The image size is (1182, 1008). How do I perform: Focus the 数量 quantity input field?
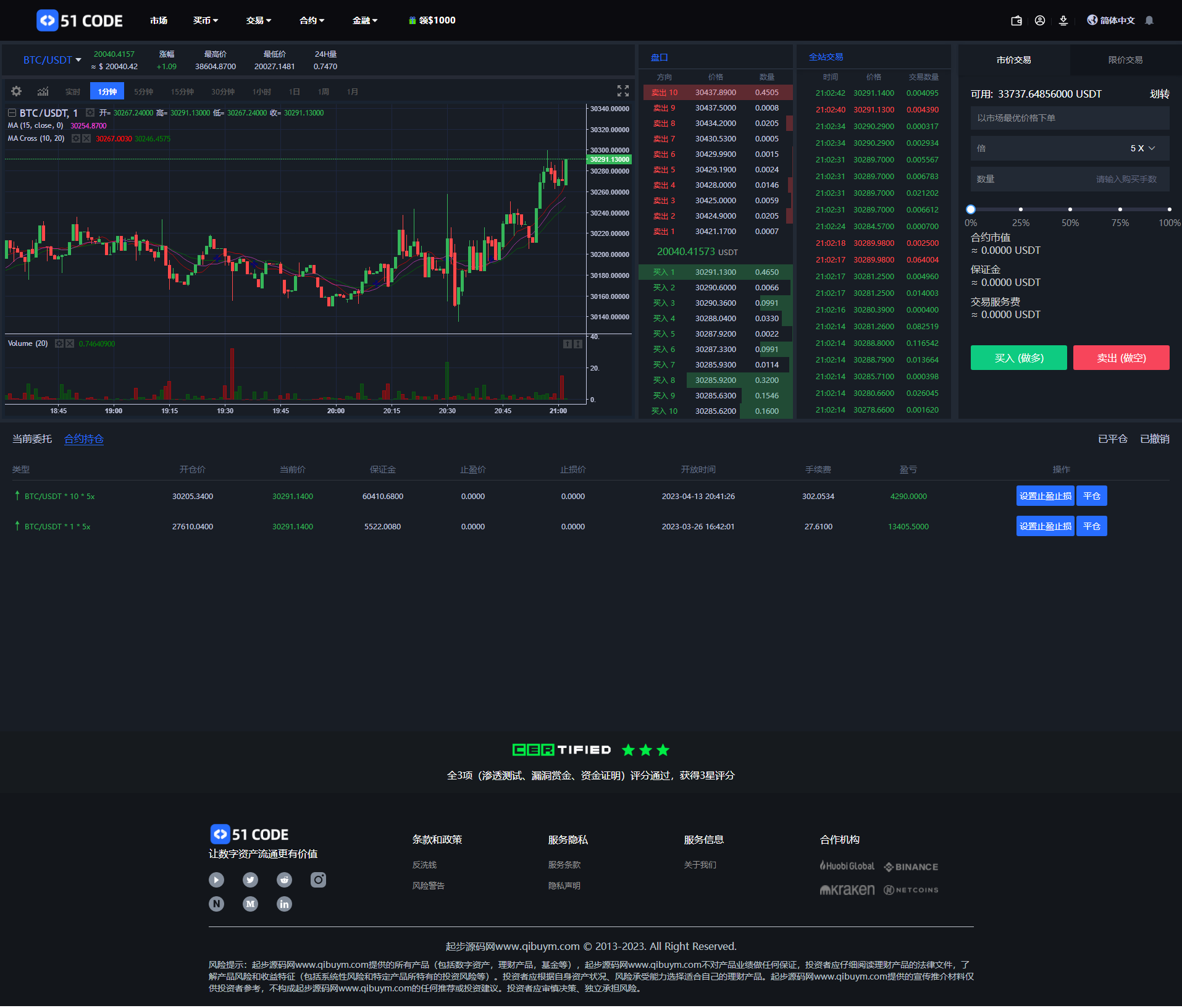click(1070, 179)
